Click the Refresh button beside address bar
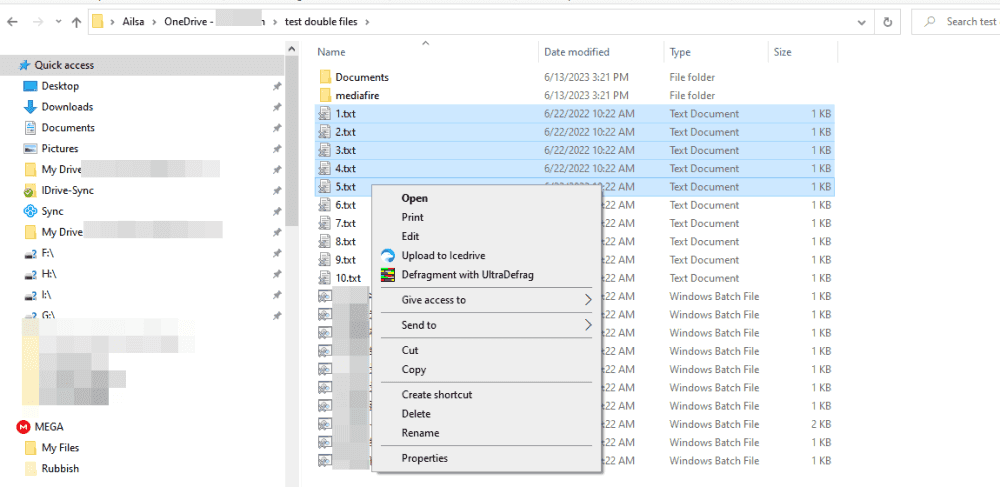The image size is (1000, 487). [887, 21]
